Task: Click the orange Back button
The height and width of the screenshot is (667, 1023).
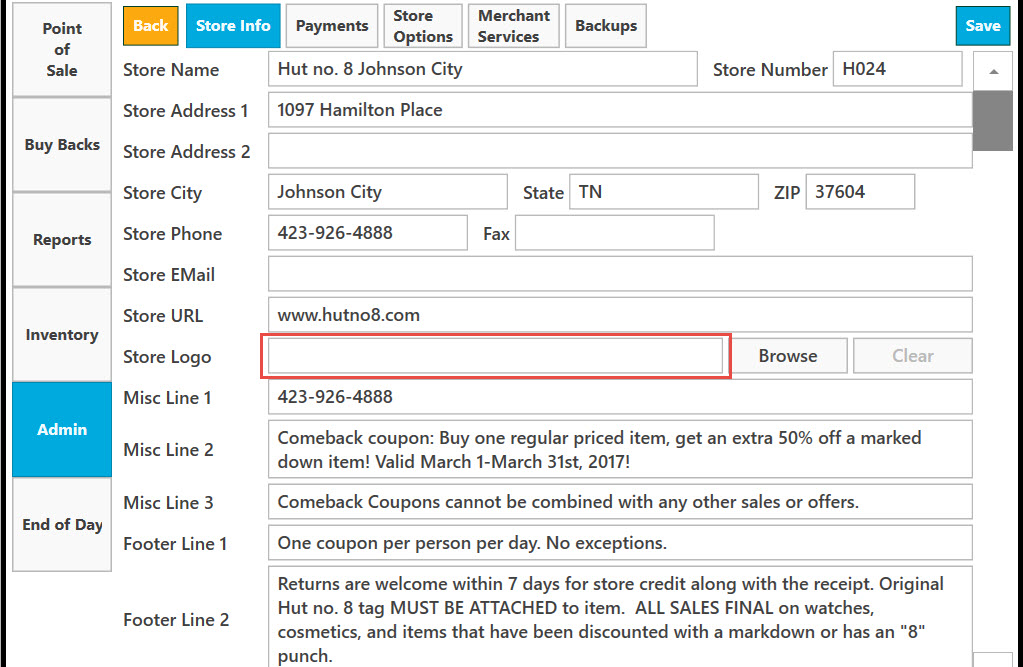Action: click(x=151, y=26)
